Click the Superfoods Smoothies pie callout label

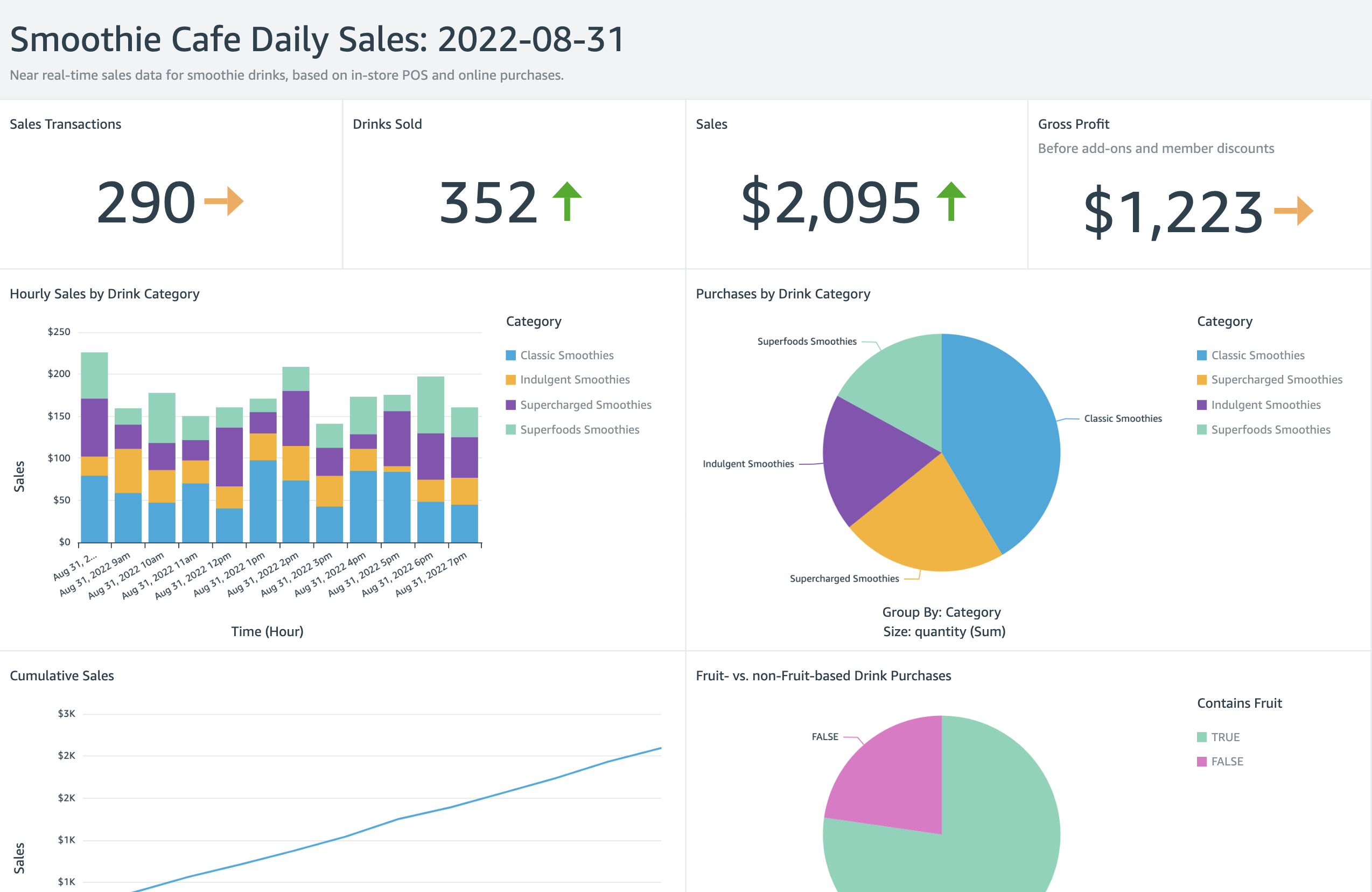coord(807,342)
